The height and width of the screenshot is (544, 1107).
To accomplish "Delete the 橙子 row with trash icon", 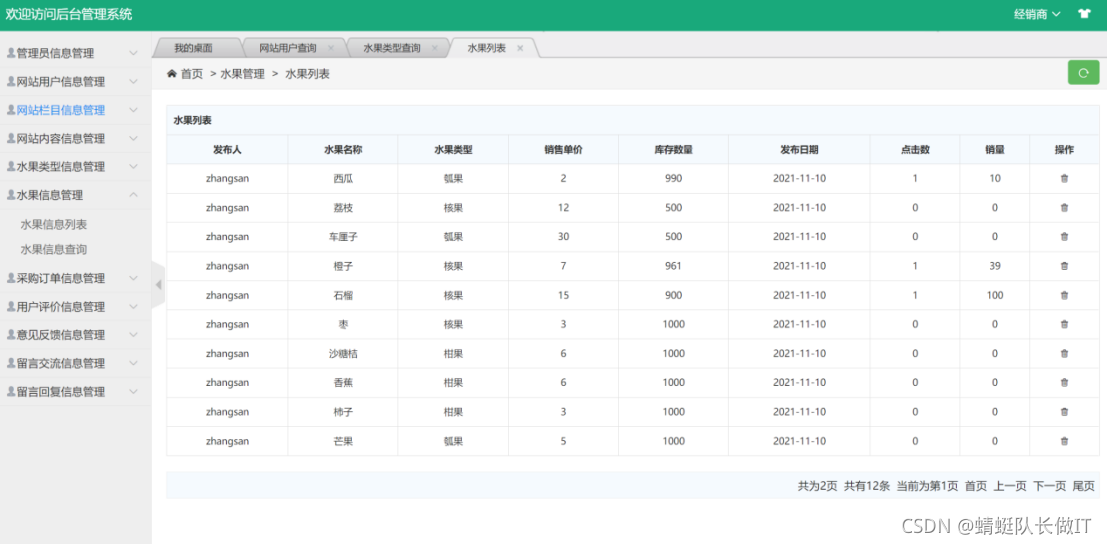I will coord(1064,266).
